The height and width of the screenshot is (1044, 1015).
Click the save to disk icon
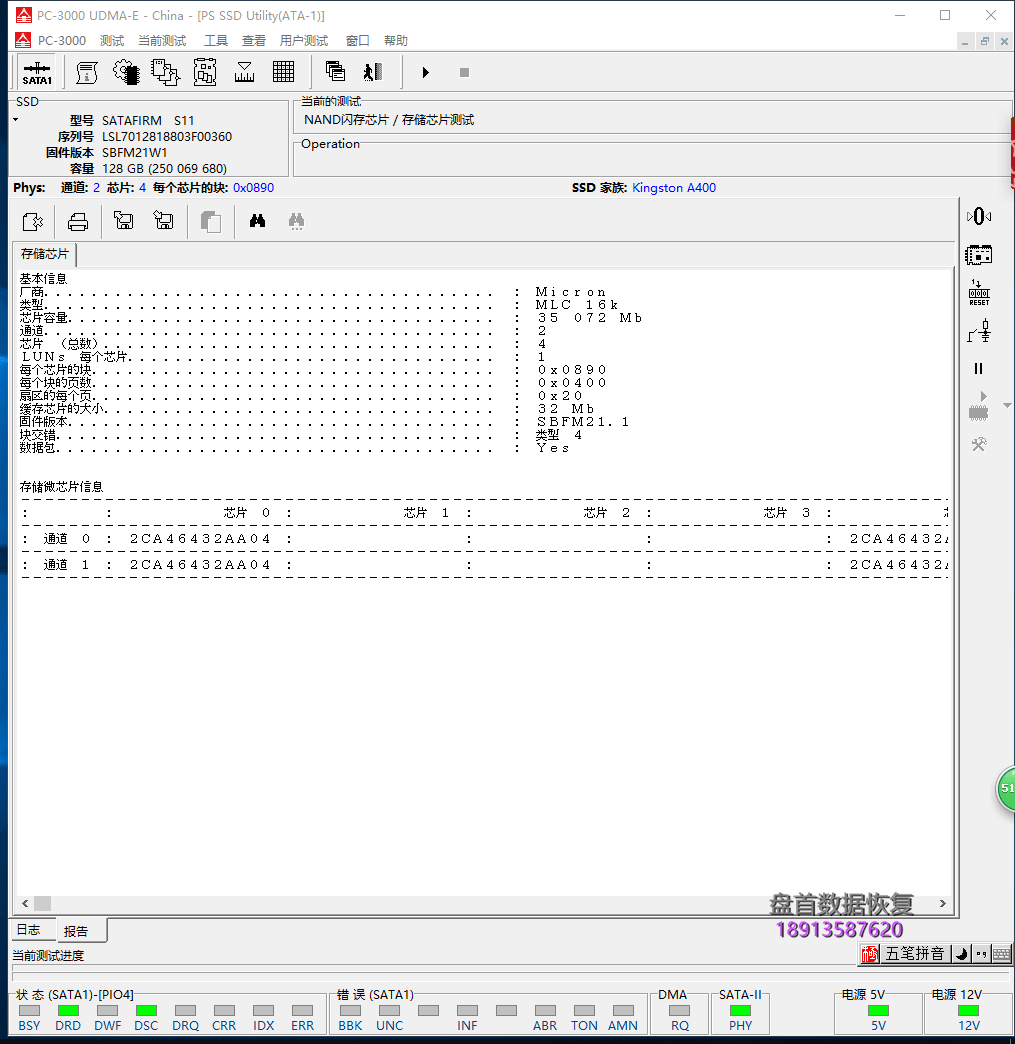(164, 220)
